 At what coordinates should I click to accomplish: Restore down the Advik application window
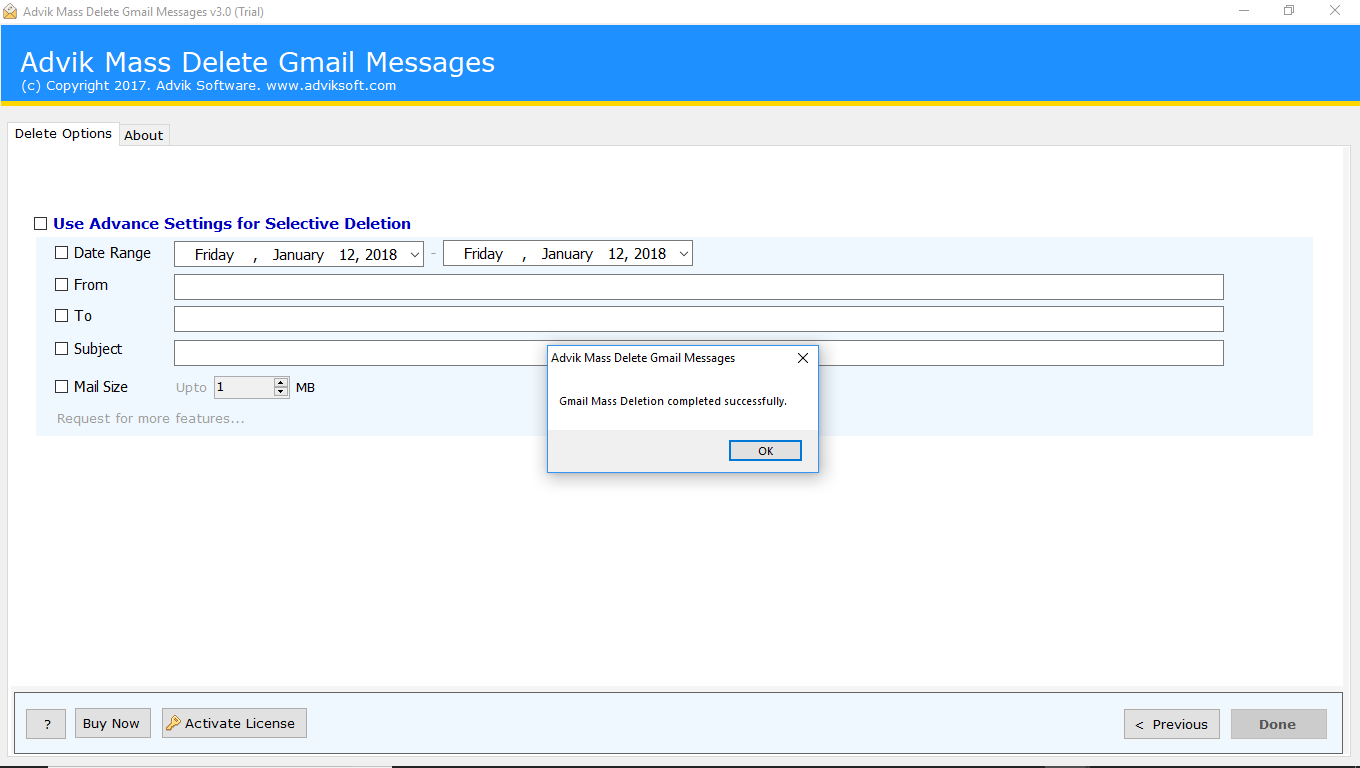tap(1289, 11)
